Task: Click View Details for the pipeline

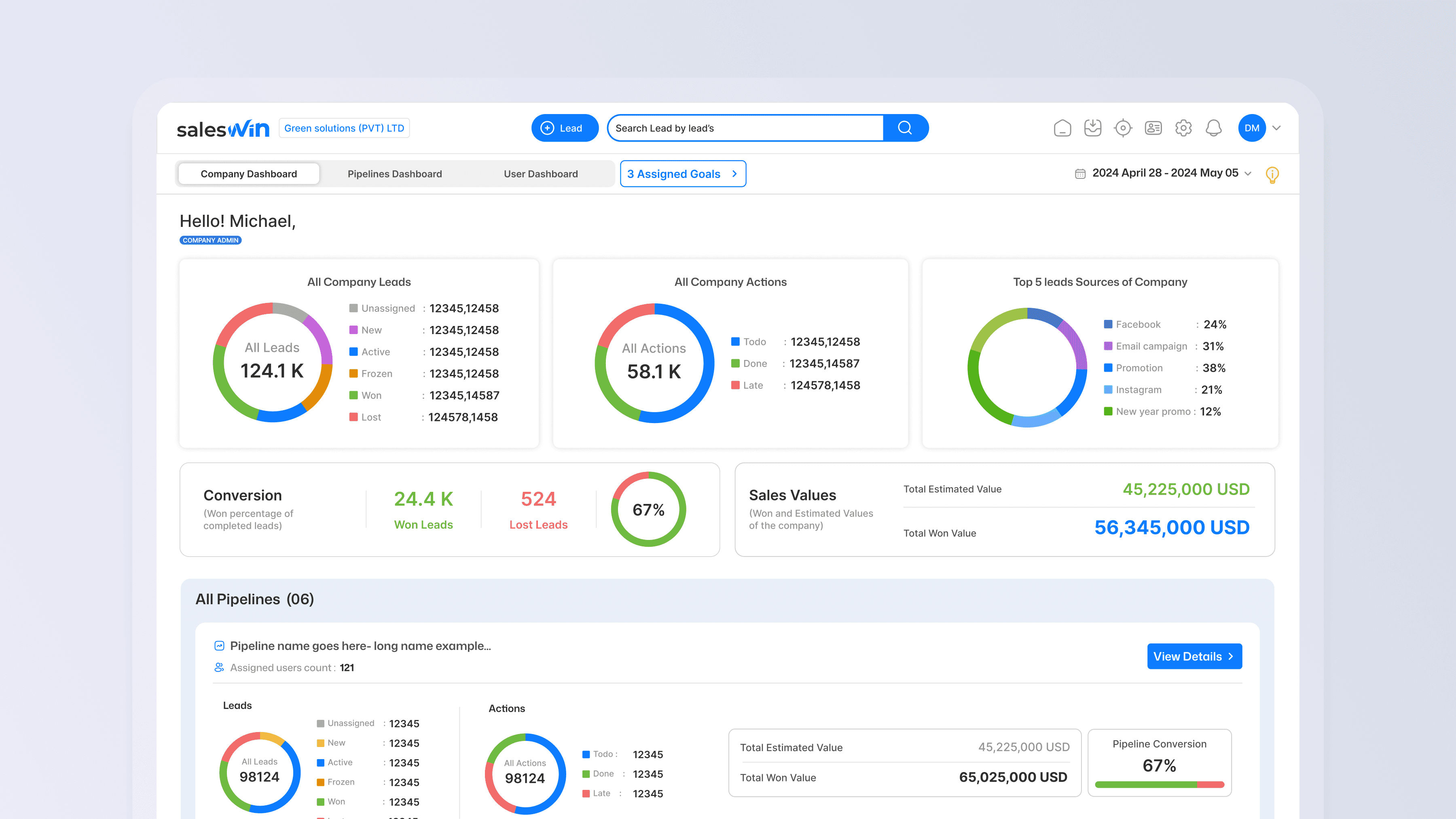Action: pyautogui.click(x=1194, y=656)
